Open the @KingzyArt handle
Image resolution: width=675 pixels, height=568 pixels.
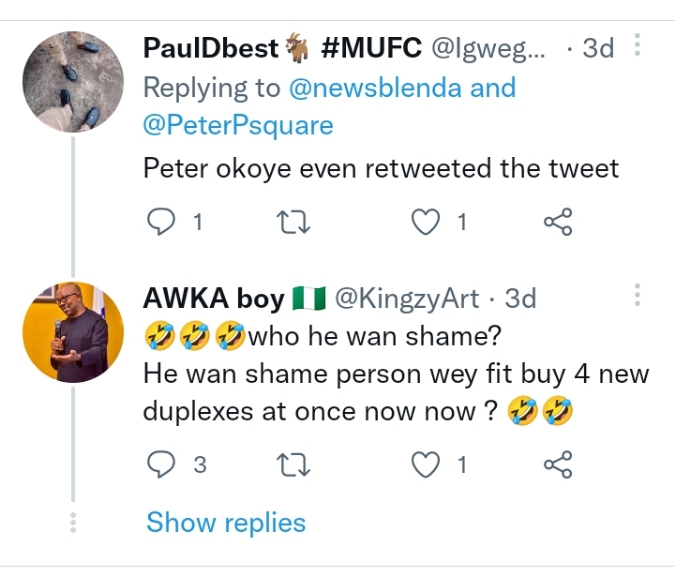(404, 298)
